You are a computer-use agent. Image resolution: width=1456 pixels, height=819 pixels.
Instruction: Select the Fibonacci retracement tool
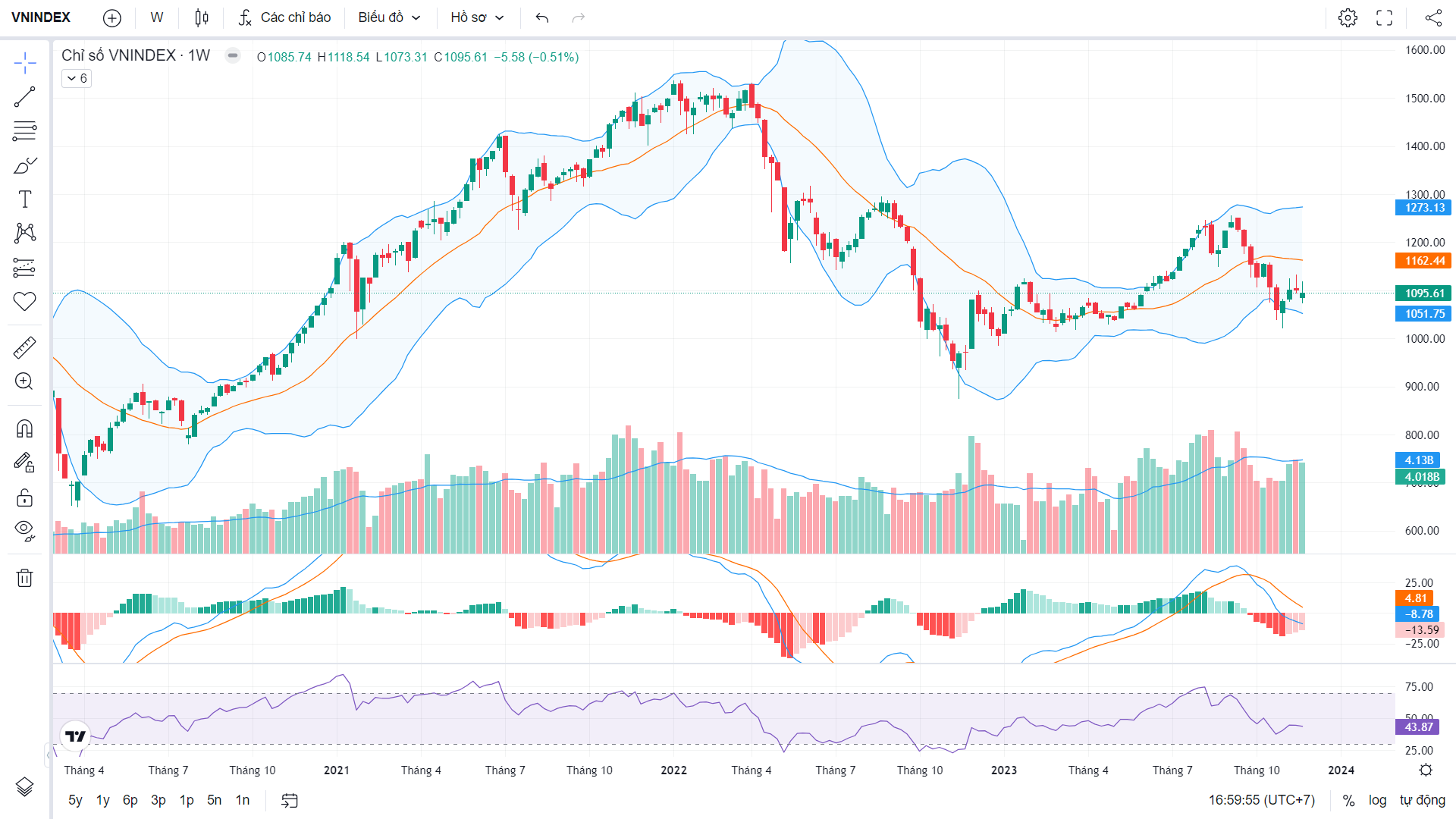(x=24, y=131)
